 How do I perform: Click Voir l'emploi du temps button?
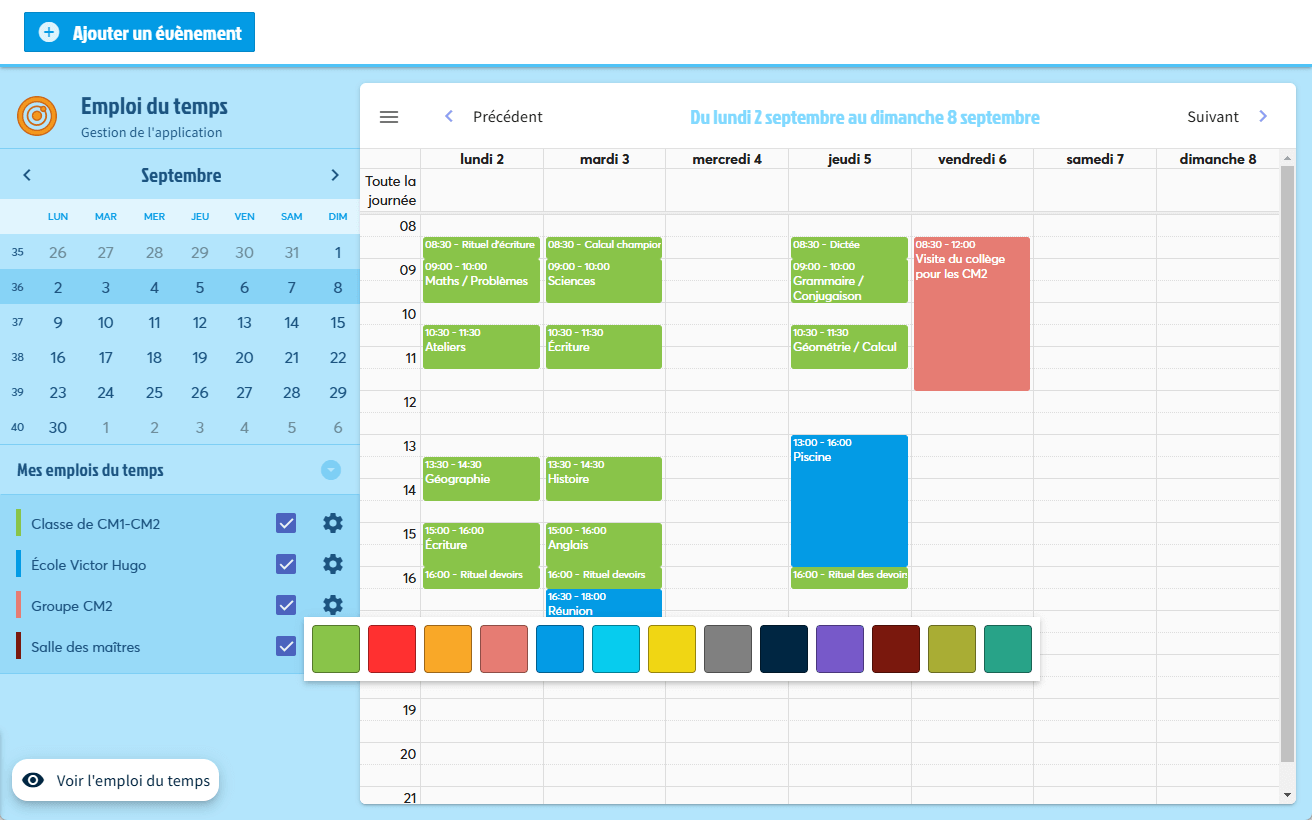(x=116, y=780)
